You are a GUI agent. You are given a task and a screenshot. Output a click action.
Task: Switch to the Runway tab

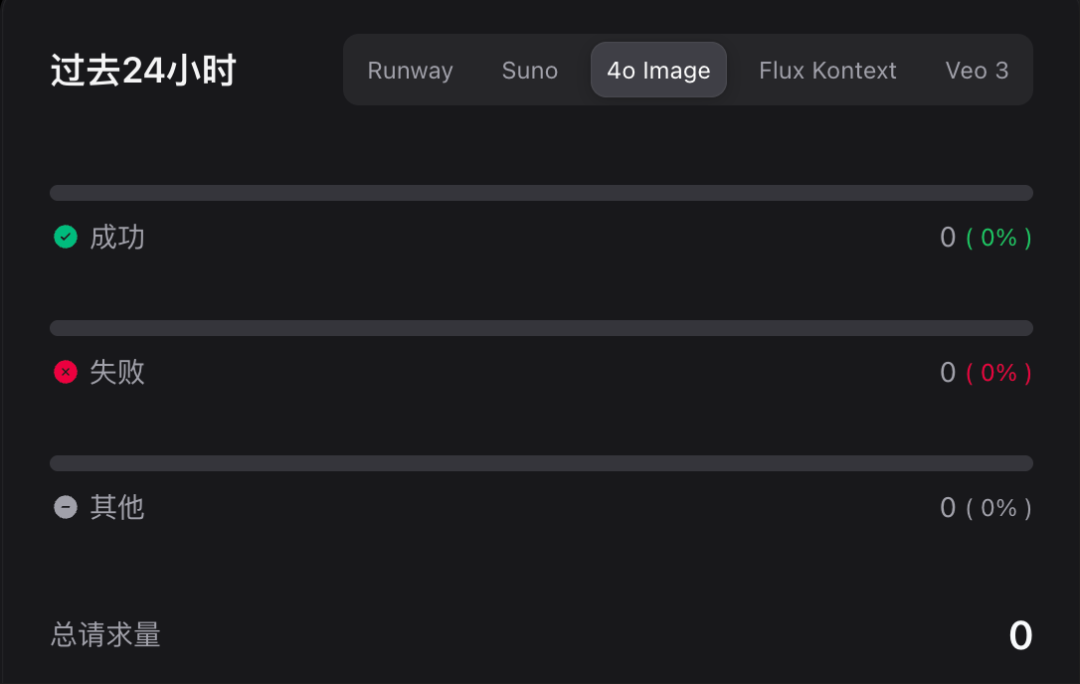click(x=410, y=70)
